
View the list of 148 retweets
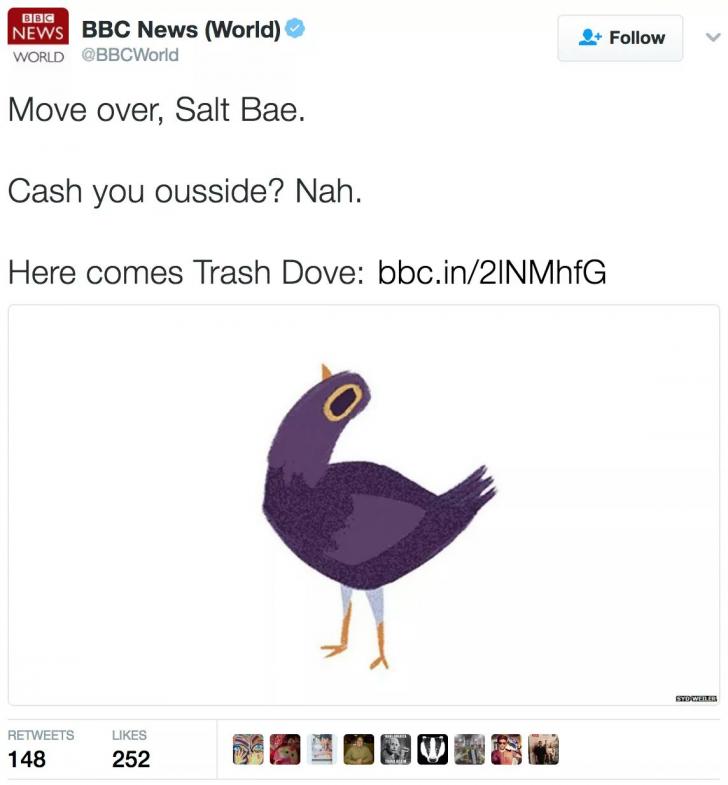(41, 749)
